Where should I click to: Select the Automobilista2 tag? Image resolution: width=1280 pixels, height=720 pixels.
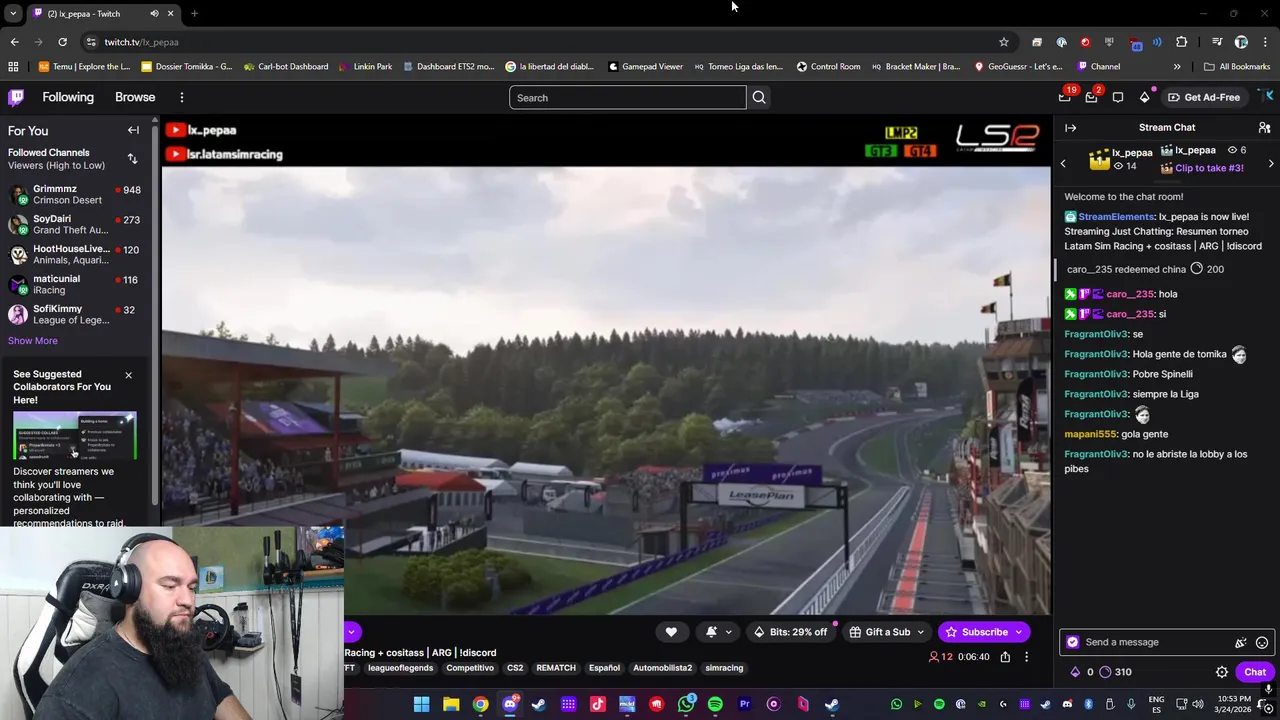[x=662, y=668]
